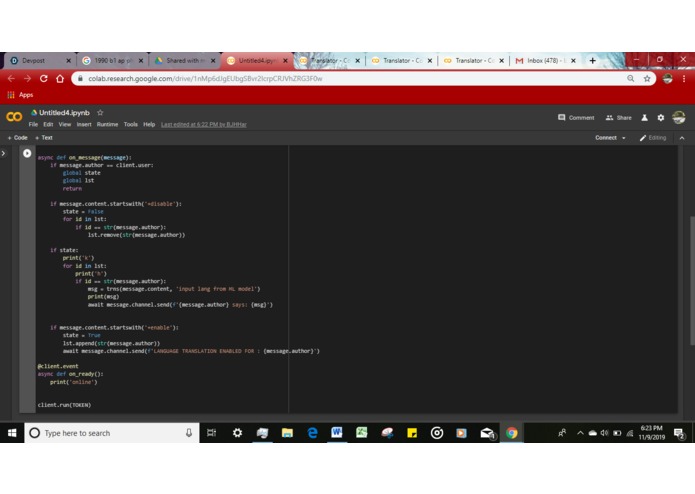Open Chrome from the taskbar
Viewport: 695px width, 494px height.
511,433
